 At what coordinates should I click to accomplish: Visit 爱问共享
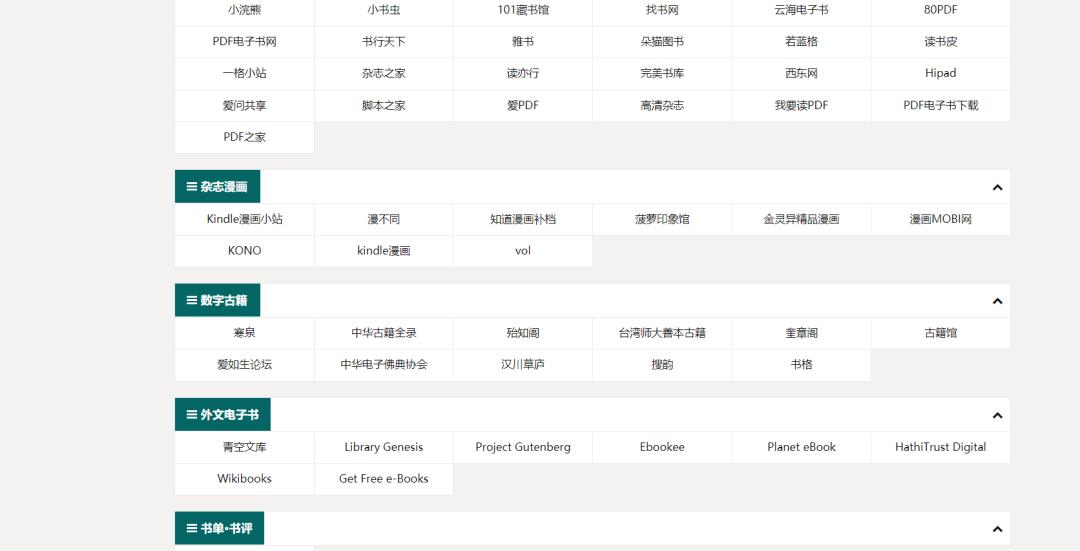(x=245, y=105)
